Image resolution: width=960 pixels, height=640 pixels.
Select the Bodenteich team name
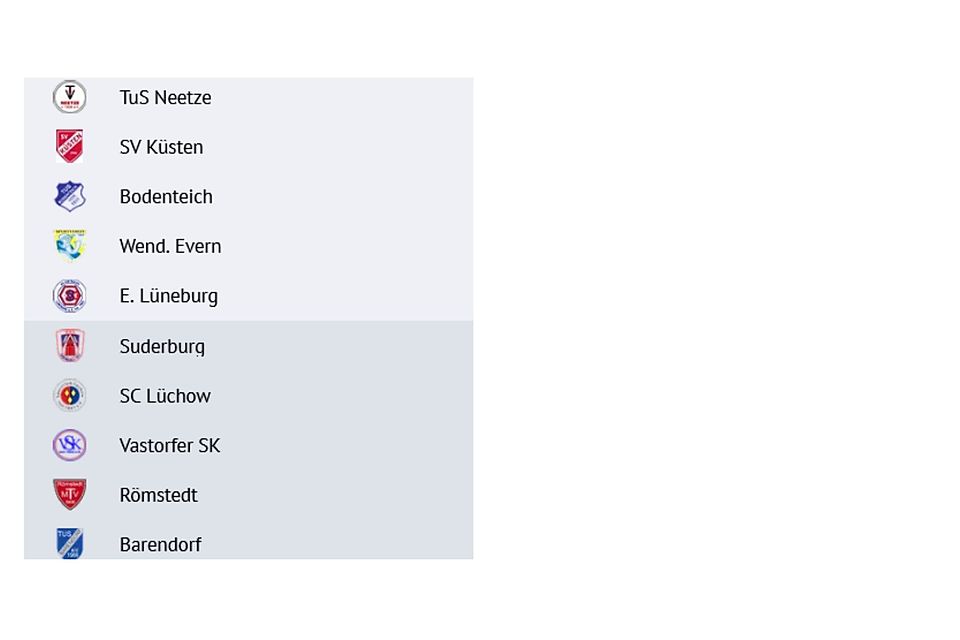pyautogui.click(x=166, y=197)
